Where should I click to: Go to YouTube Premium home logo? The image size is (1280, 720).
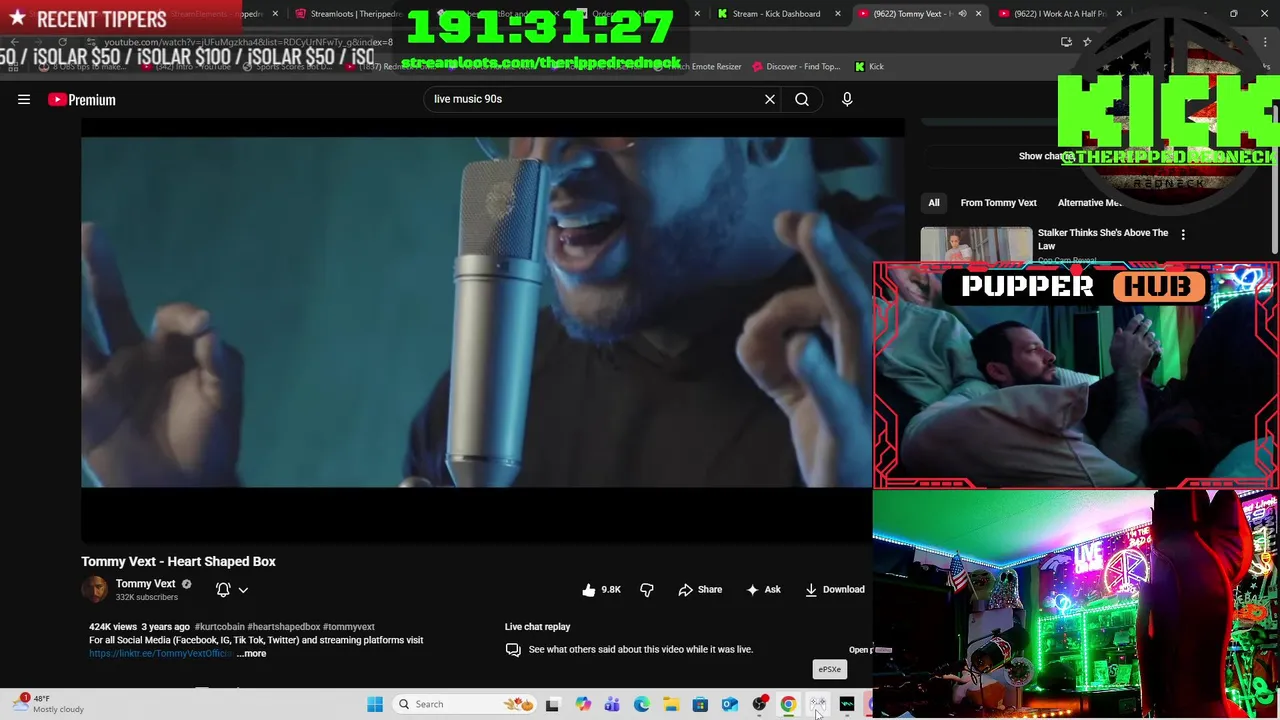point(82,99)
